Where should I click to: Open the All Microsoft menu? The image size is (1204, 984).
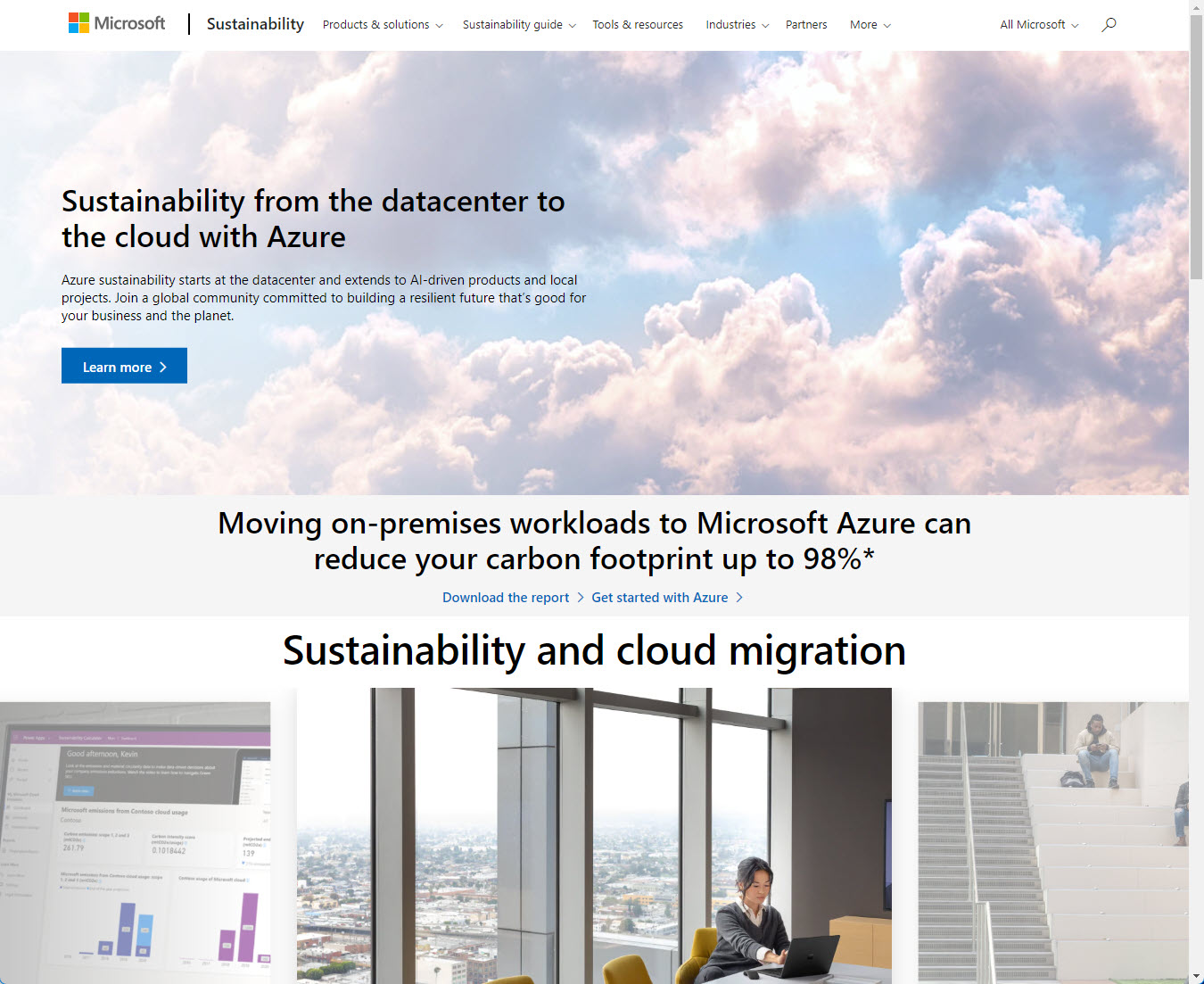pos(1039,25)
